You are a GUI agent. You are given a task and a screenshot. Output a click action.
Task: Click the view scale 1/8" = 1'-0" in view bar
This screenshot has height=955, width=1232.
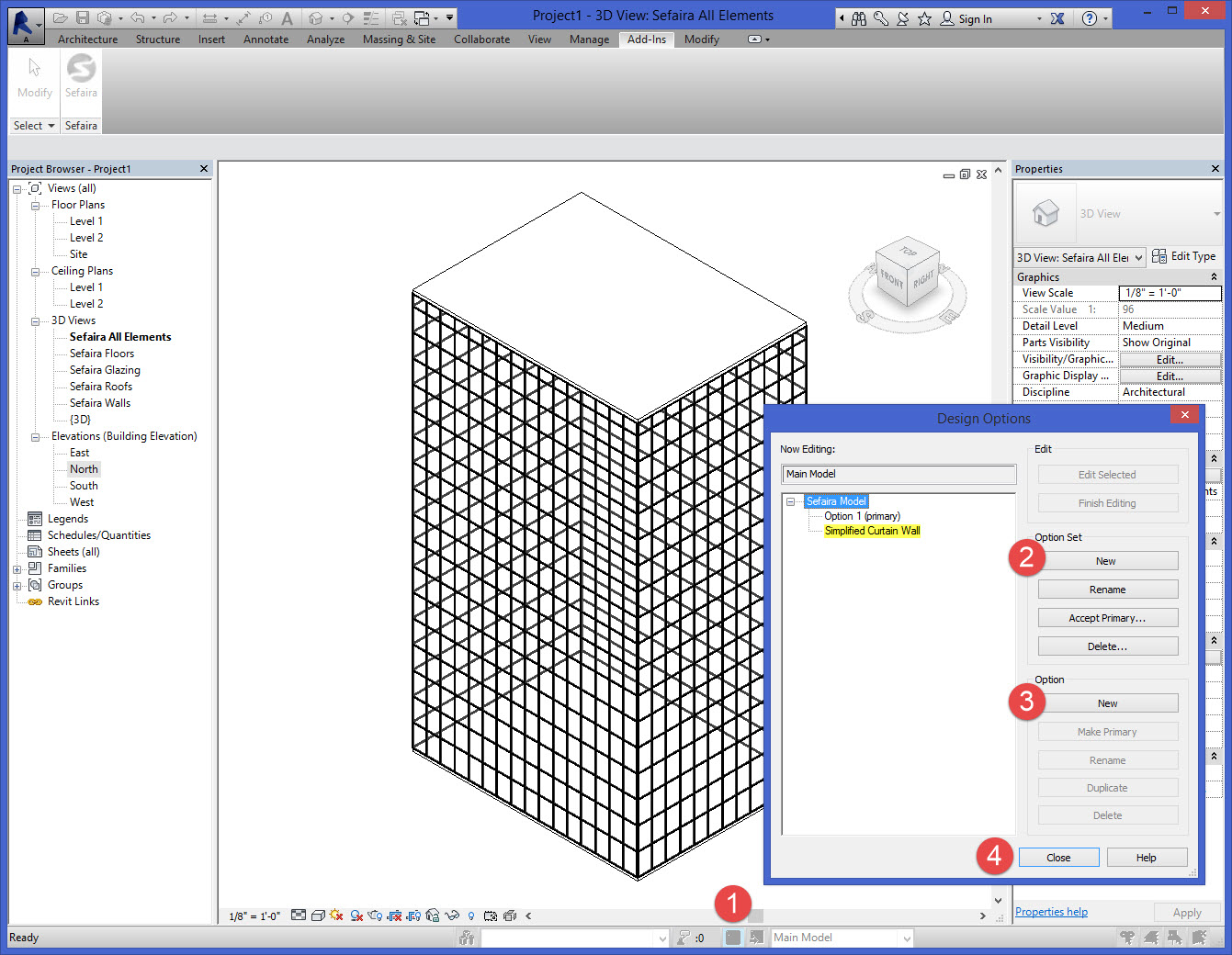click(254, 916)
